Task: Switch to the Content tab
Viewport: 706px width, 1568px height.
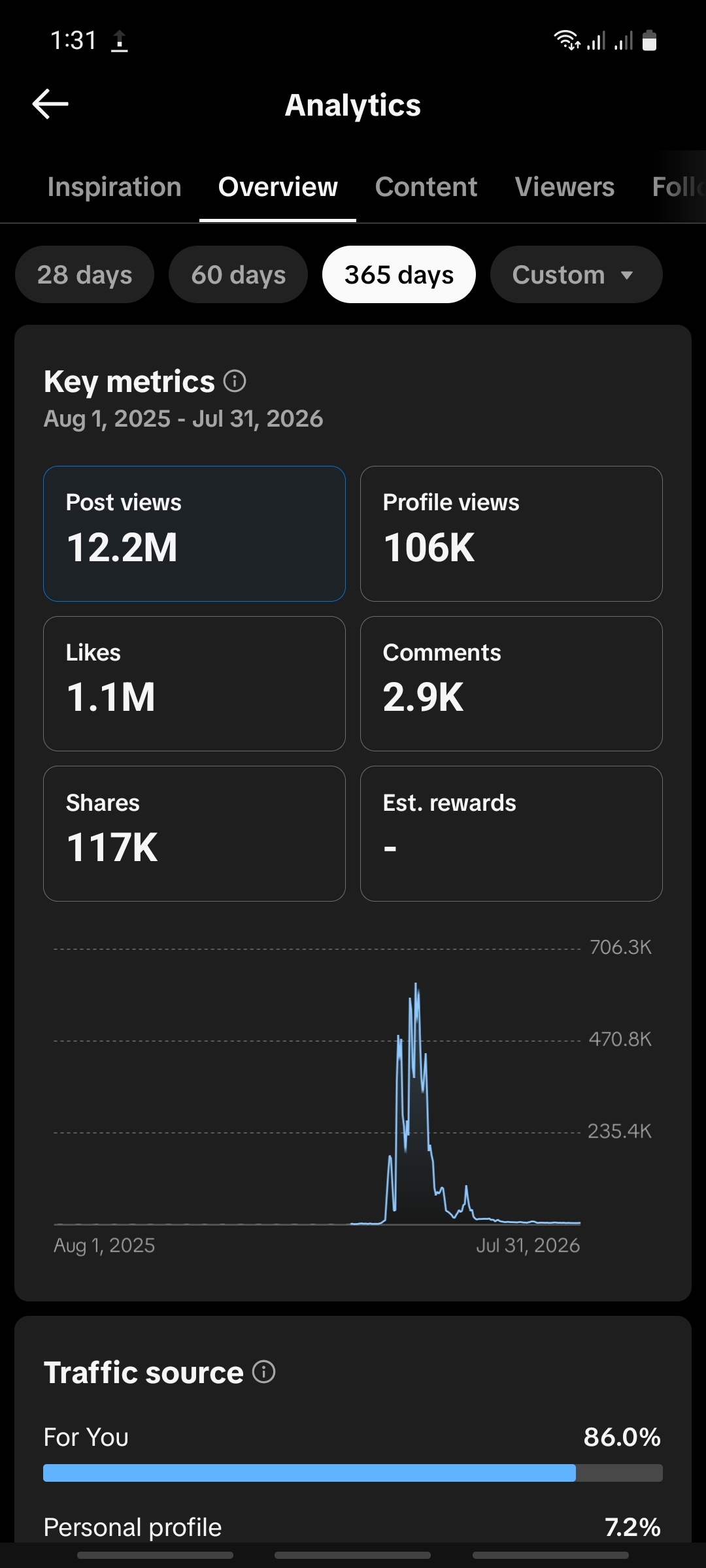Action: pyautogui.click(x=426, y=187)
